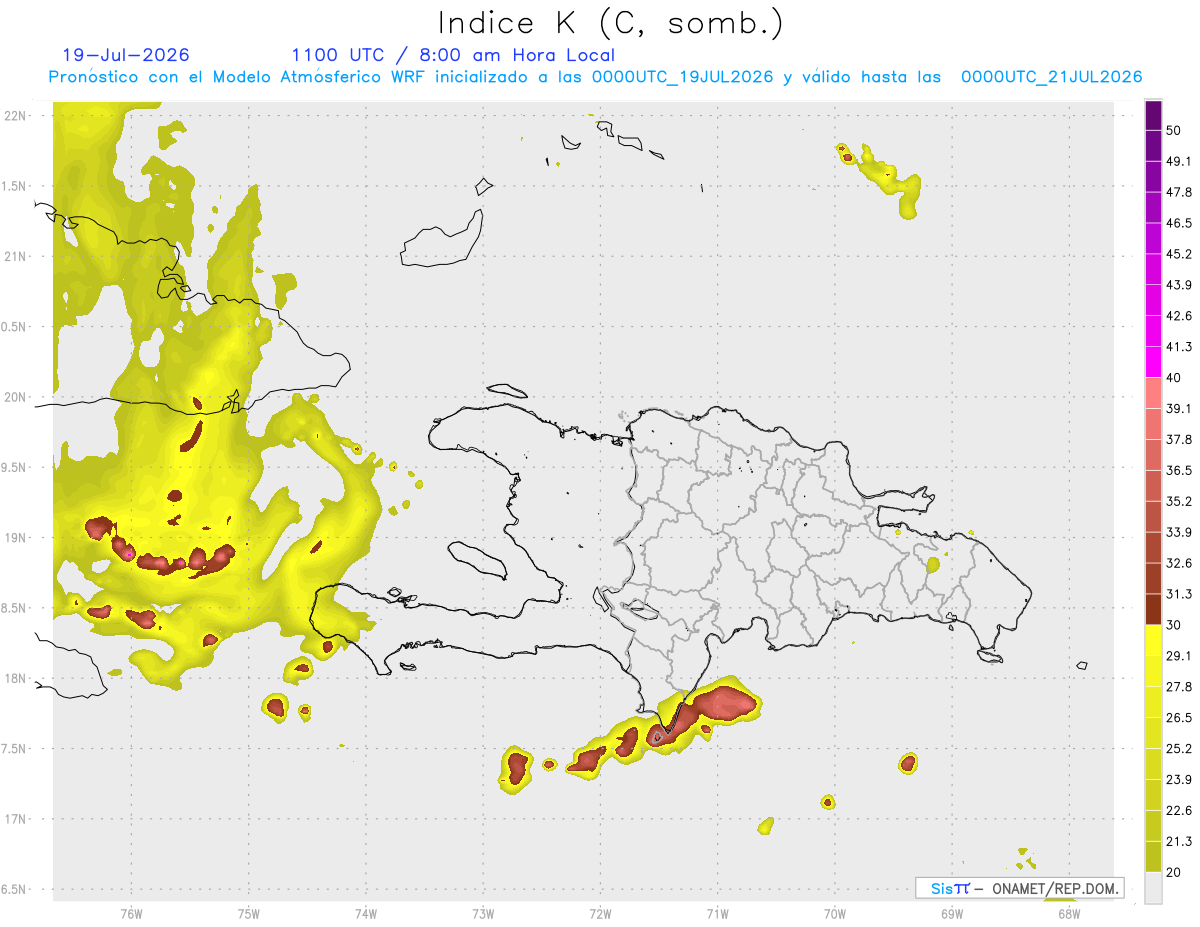Click the colorbar value 33.9

(1179, 532)
